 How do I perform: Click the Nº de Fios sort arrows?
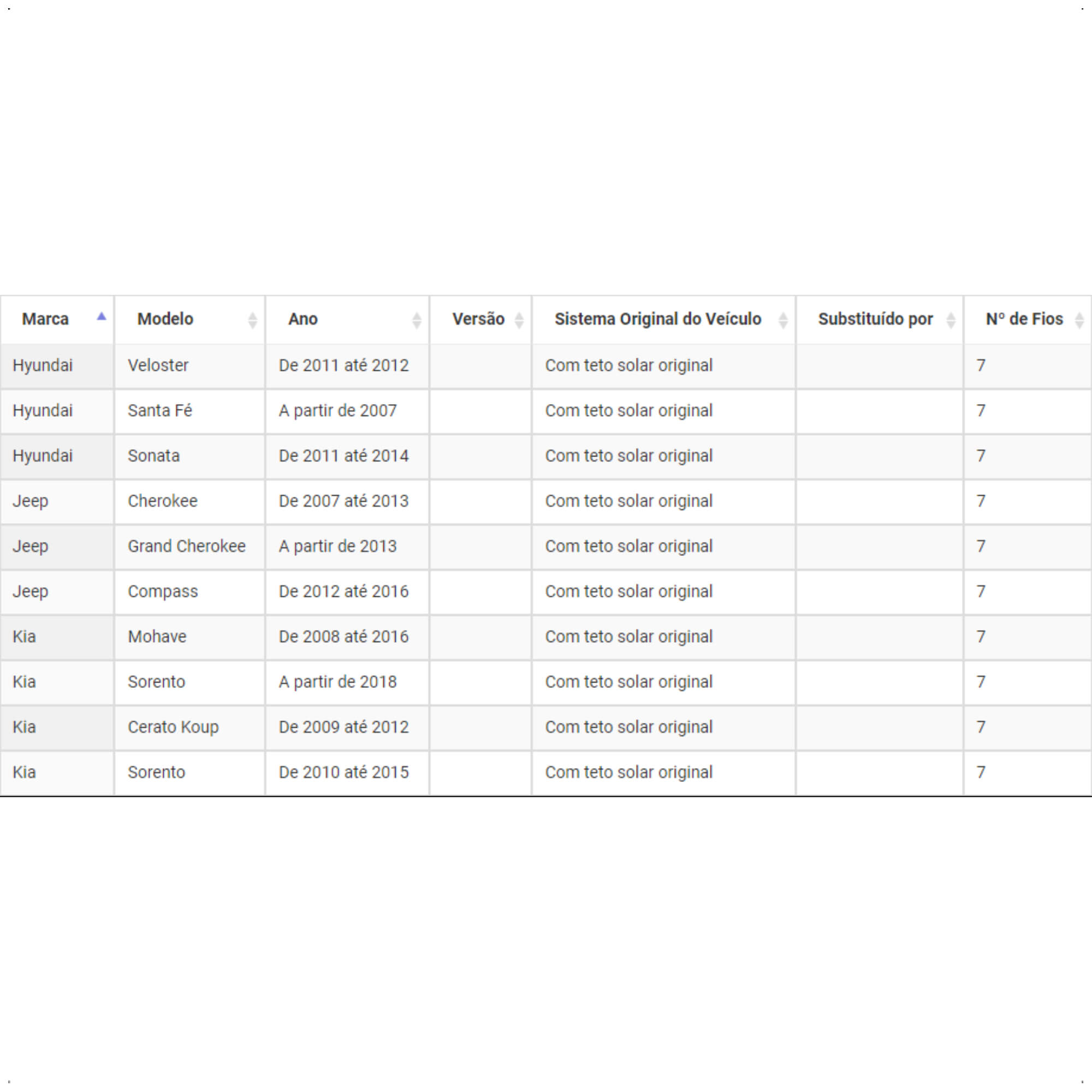(x=1079, y=321)
